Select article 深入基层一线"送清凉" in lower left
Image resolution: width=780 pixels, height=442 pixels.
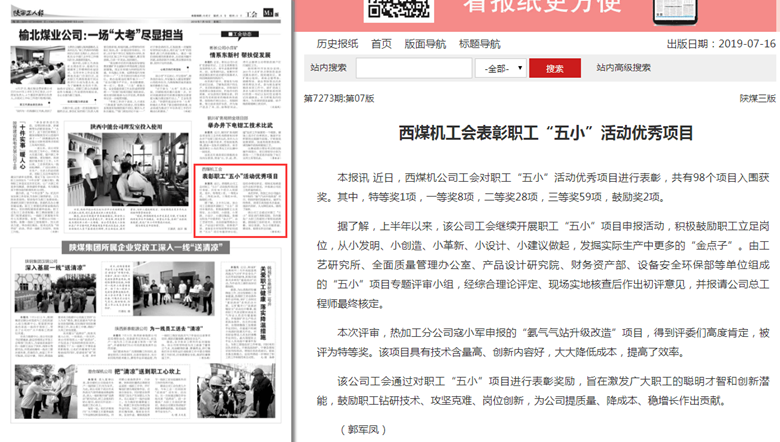tap(40, 266)
